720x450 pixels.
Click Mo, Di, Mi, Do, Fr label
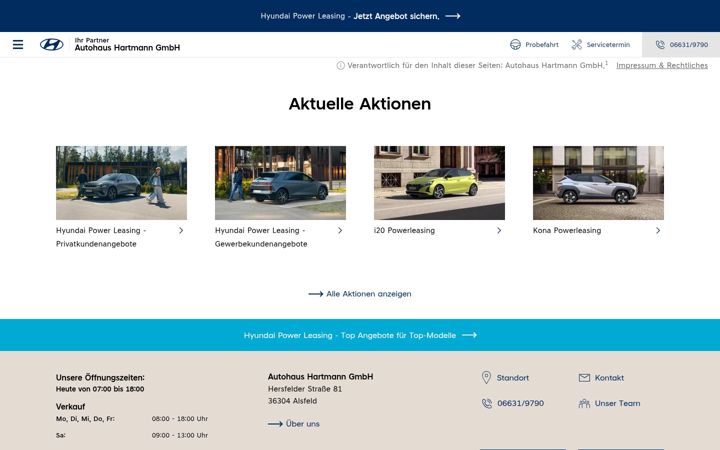(85, 419)
